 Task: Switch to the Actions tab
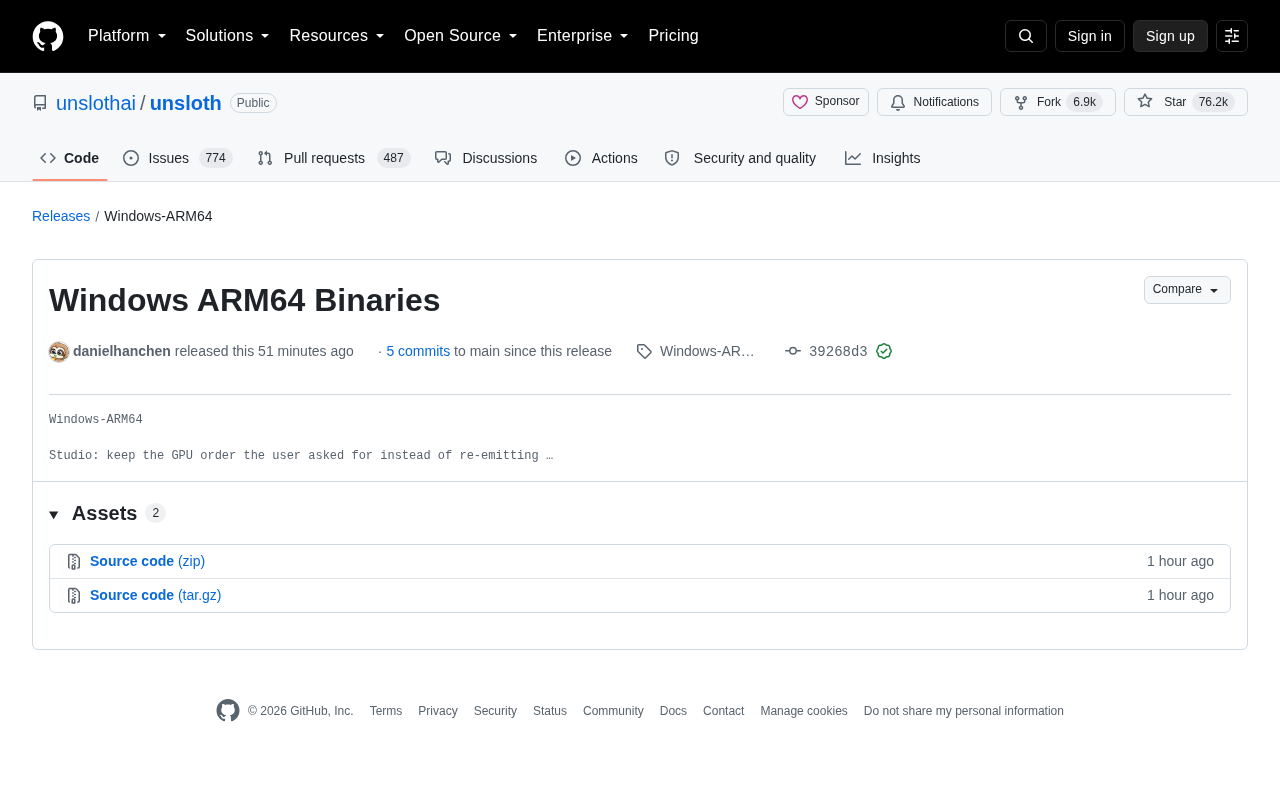pyautogui.click(x=601, y=158)
